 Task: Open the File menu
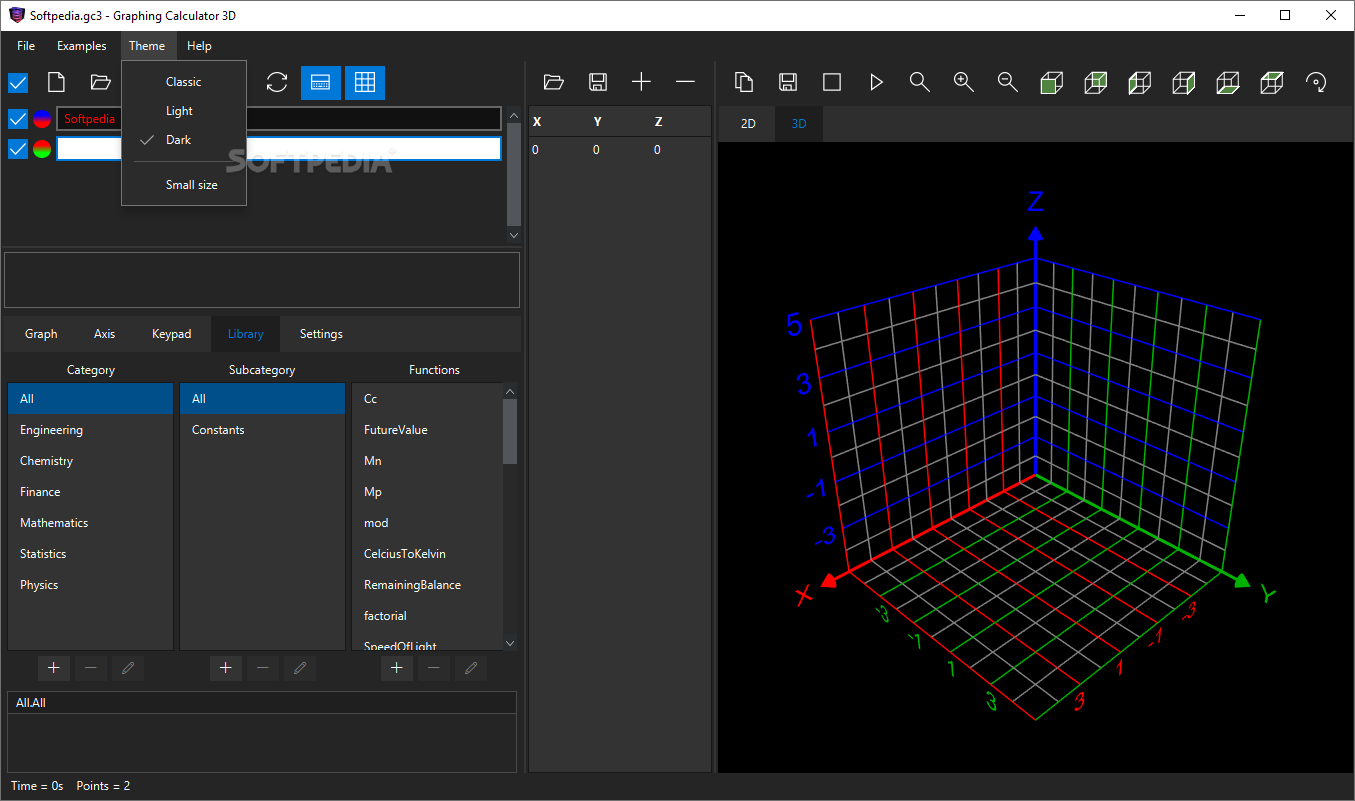26,46
